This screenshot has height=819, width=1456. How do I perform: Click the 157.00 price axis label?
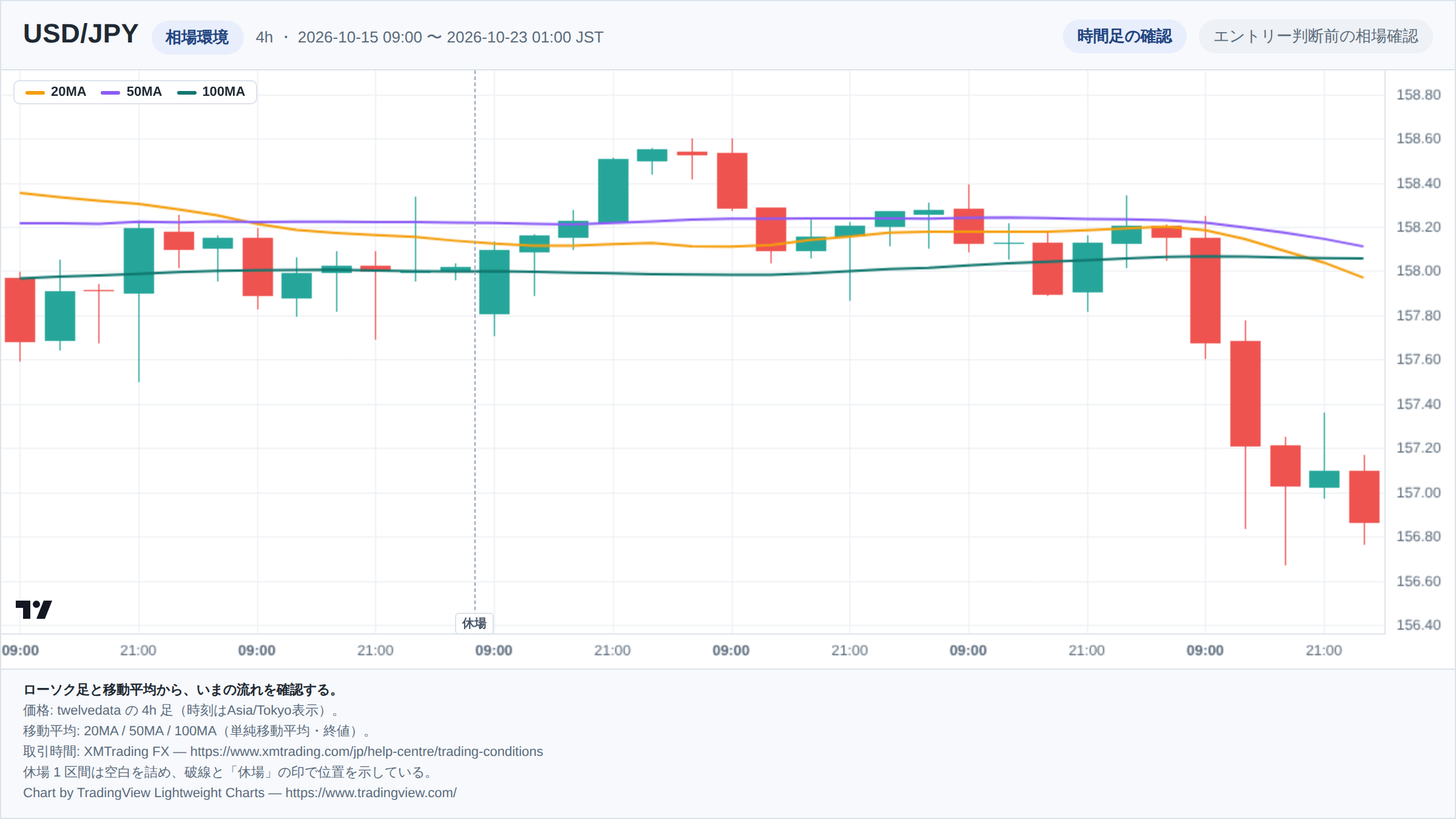1418,493
